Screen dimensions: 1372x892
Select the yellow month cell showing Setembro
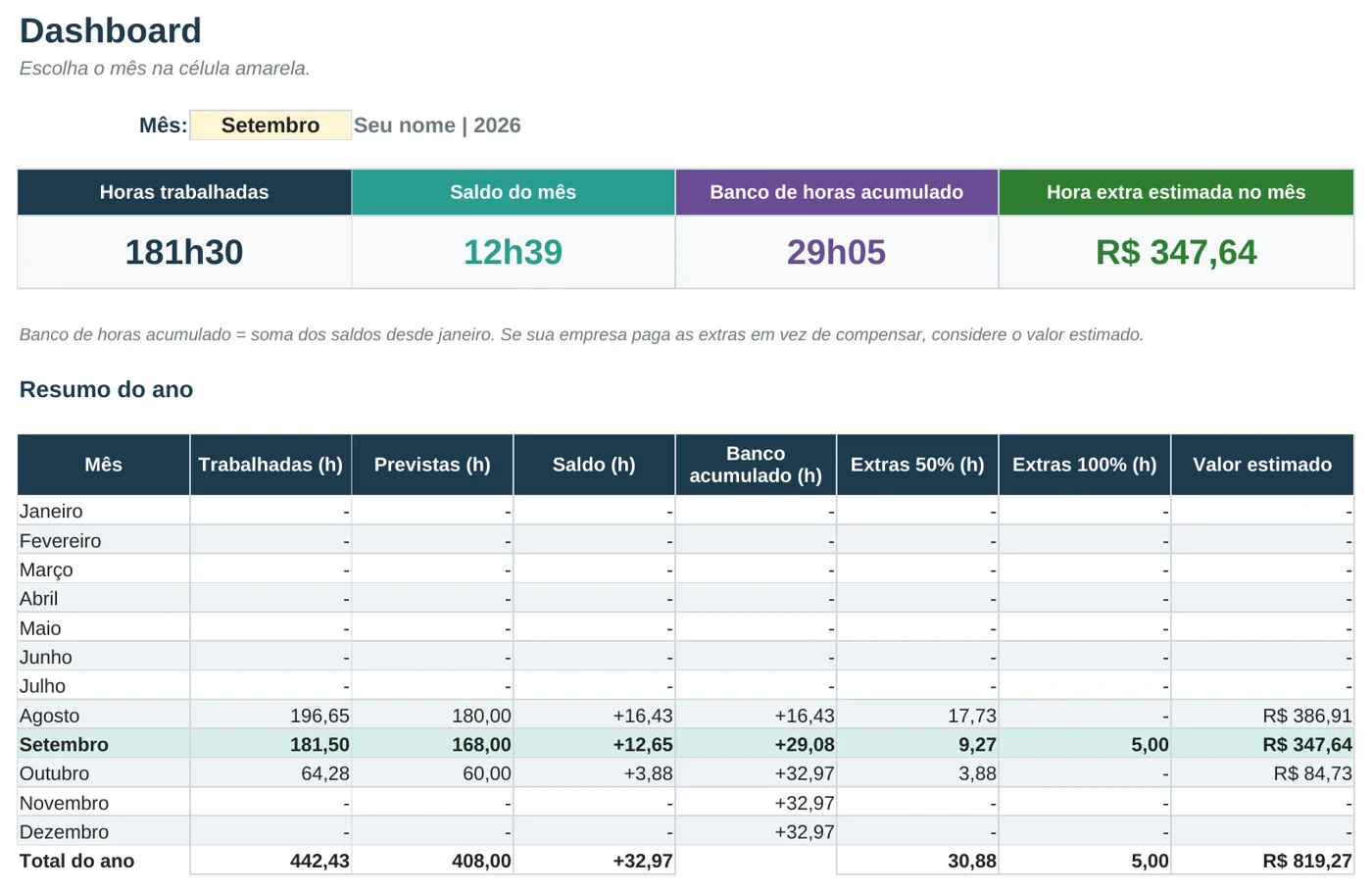(270, 125)
